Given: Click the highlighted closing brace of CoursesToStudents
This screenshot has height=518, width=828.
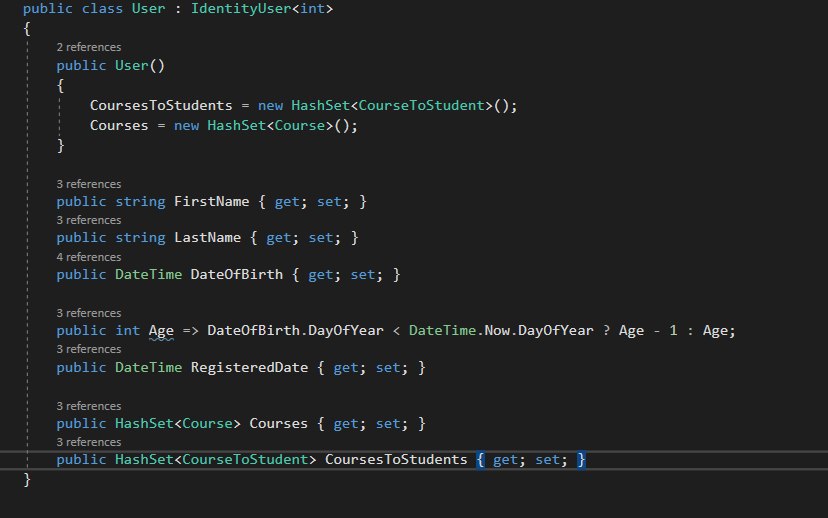Looking at the screenshot, I should (x=581, y=459).
